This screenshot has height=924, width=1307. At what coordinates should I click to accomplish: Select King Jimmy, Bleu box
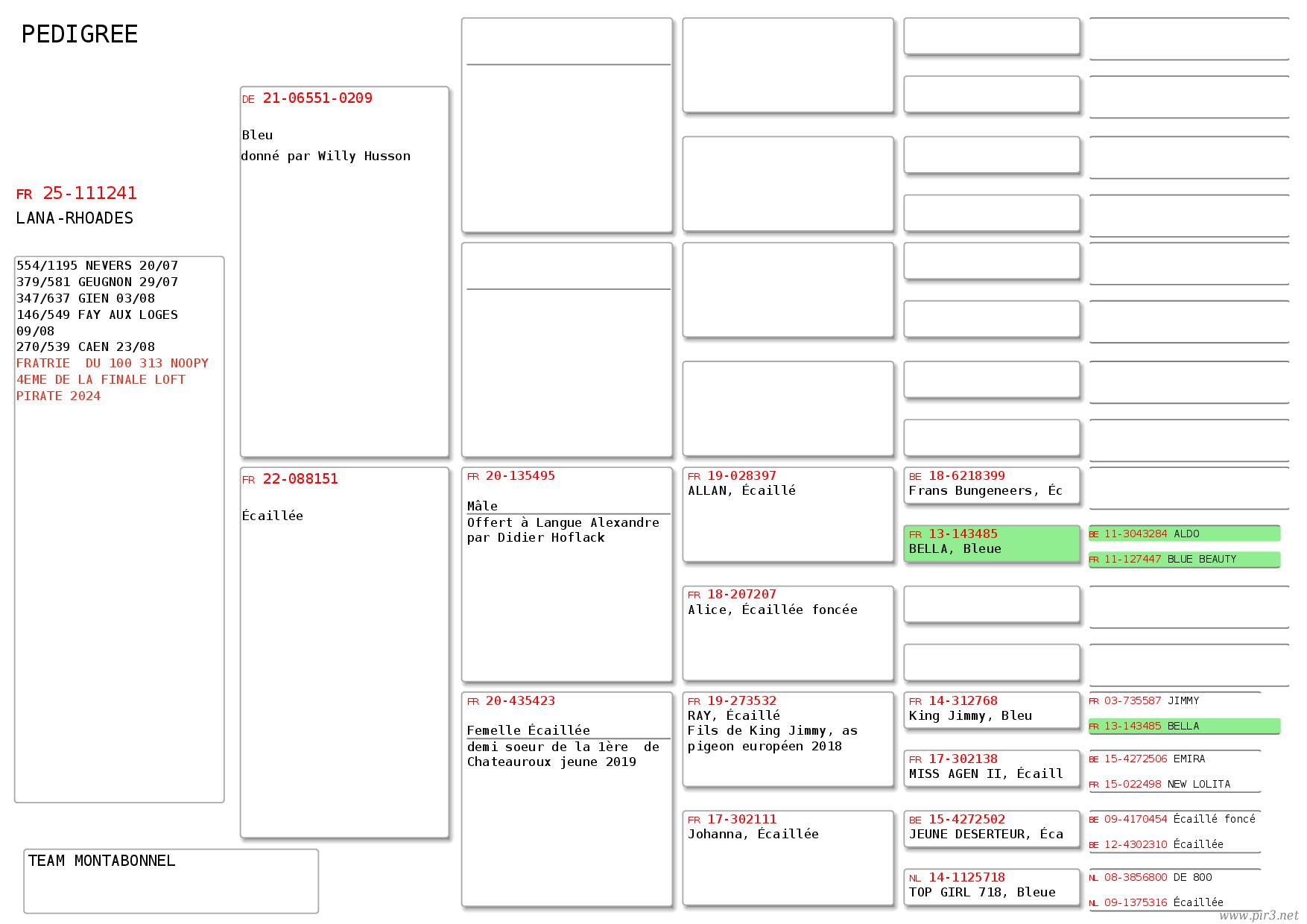point(991,709)
